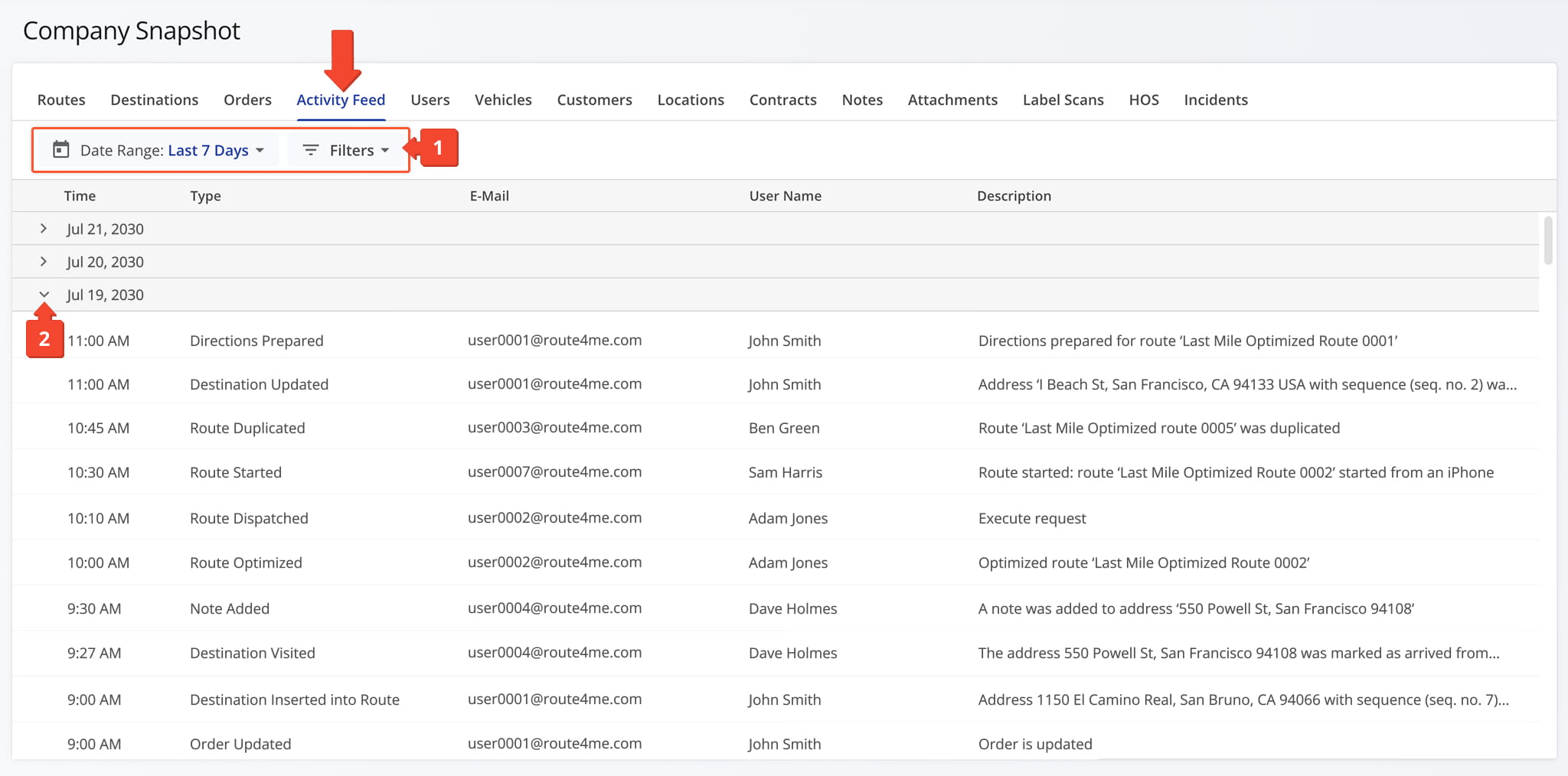Select the Activity Feed tab
This screenshot has width=1568, height=776.
coord(341,99)
